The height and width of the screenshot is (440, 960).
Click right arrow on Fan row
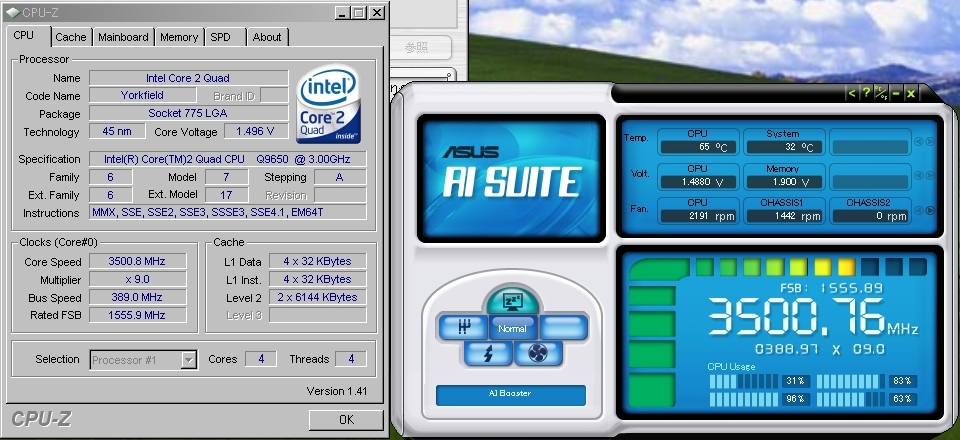(930, 211)
